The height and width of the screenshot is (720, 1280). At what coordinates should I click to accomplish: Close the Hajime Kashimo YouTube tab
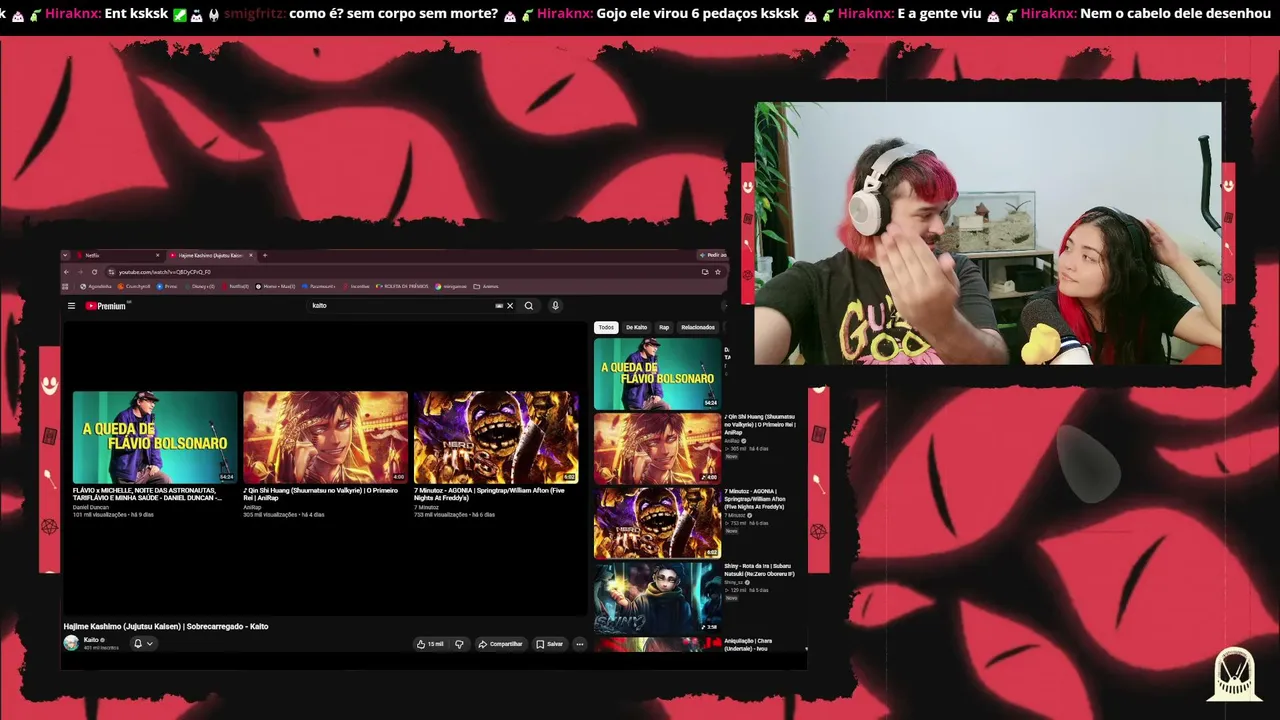pos(250,256)
